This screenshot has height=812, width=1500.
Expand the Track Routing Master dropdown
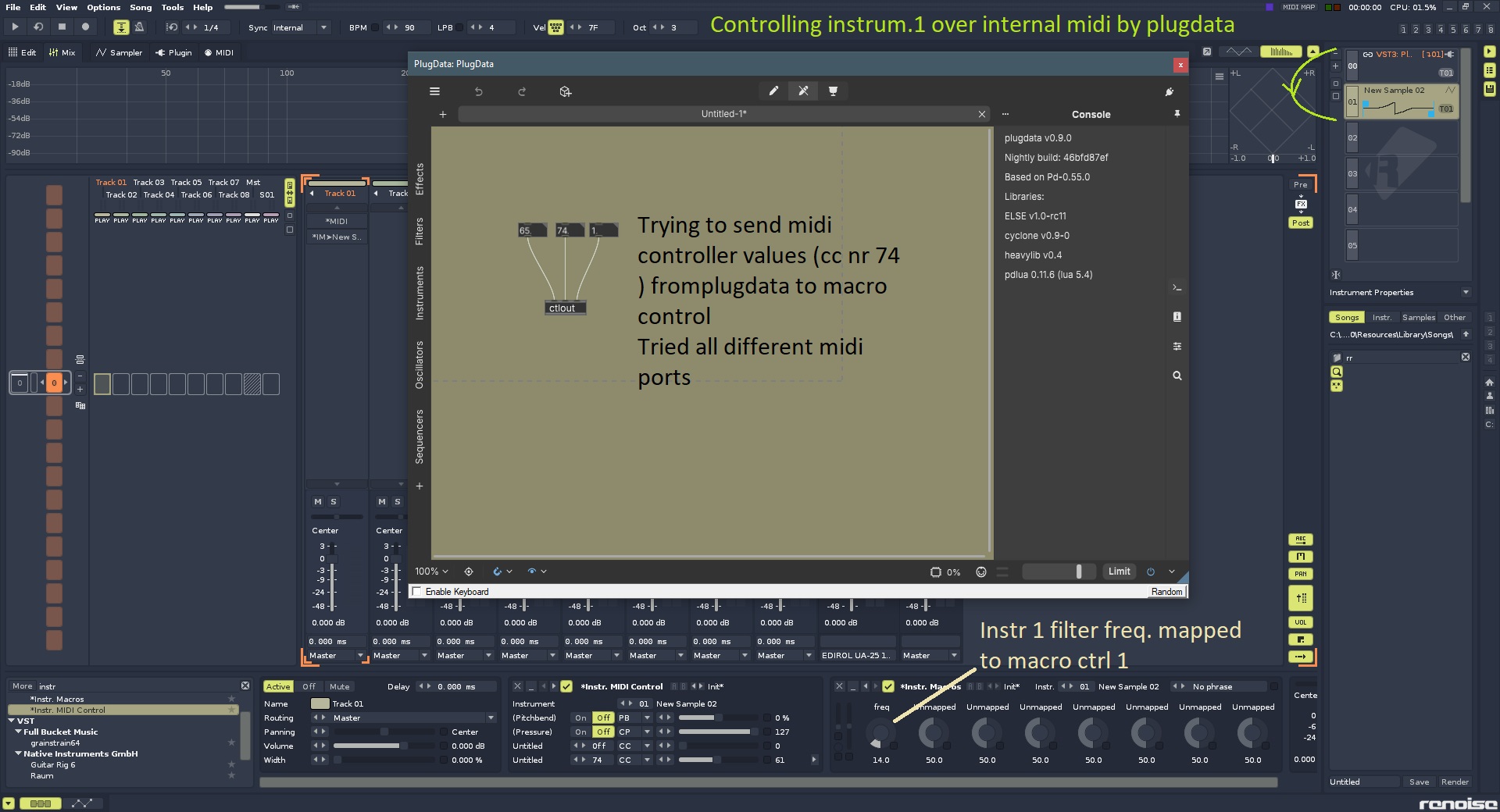point(491,718)
